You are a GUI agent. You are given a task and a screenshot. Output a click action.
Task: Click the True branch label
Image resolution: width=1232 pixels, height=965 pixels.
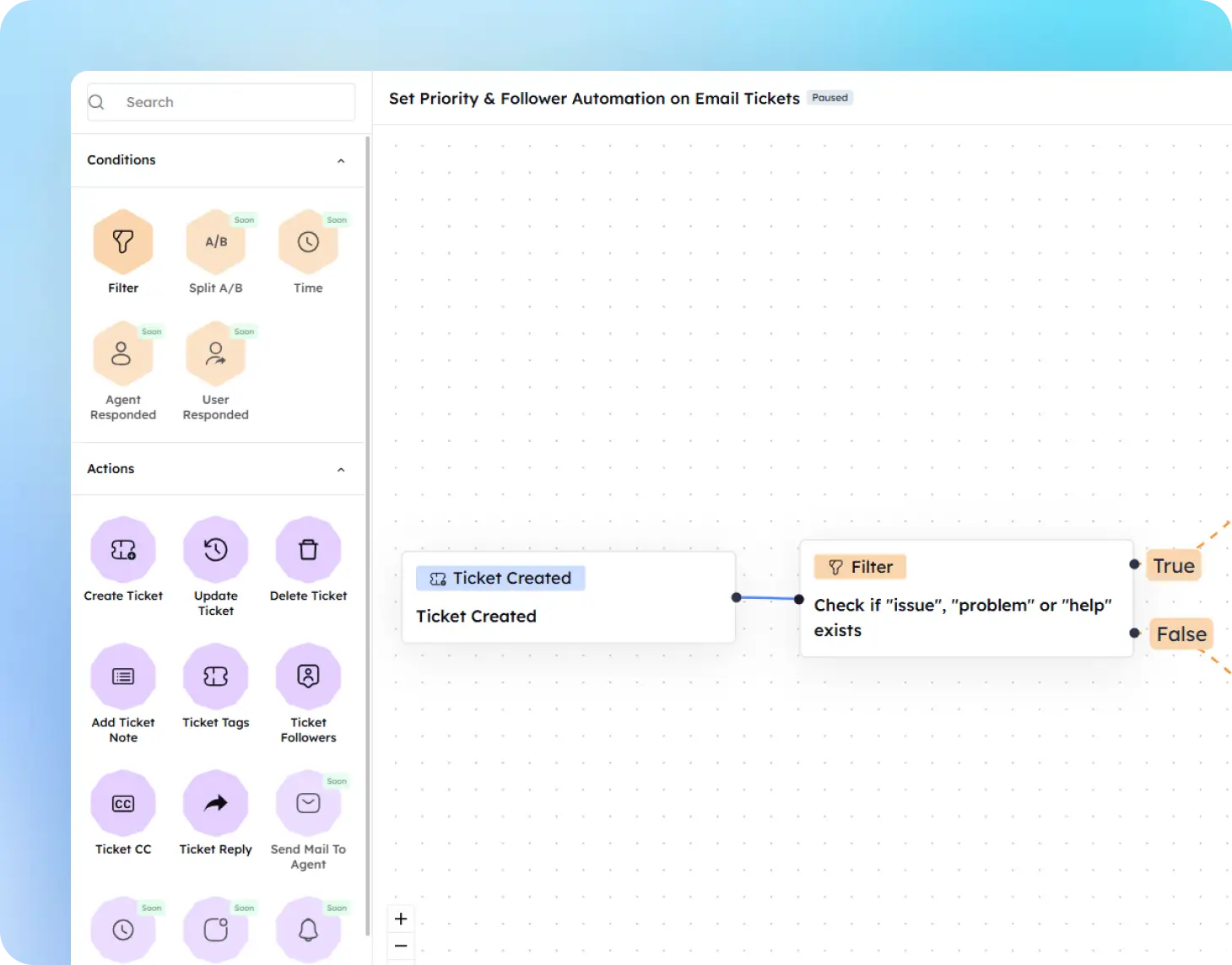tap(1174, 565)
